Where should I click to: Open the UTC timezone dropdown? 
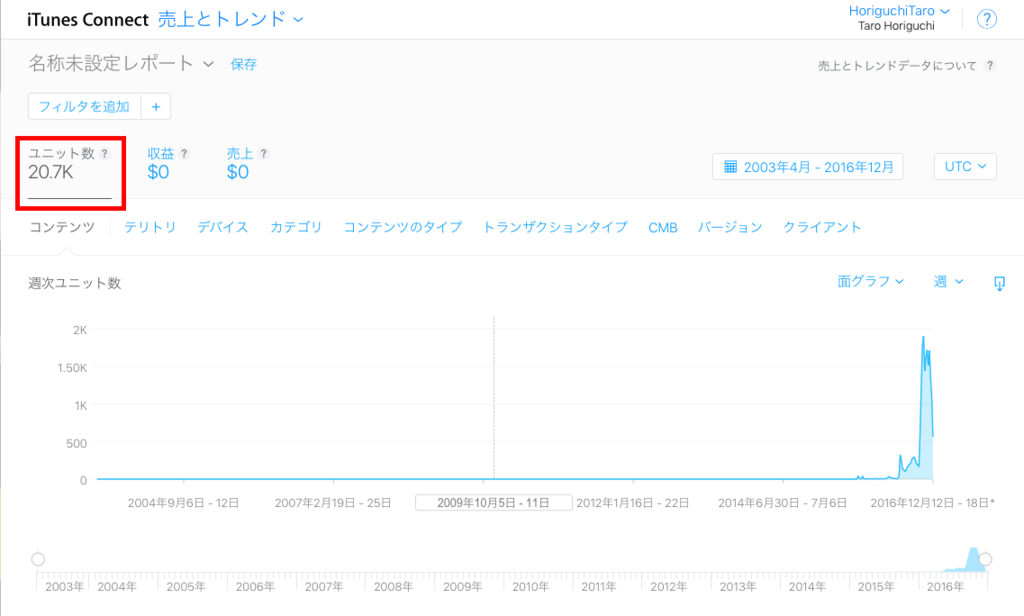coord(965,167)
